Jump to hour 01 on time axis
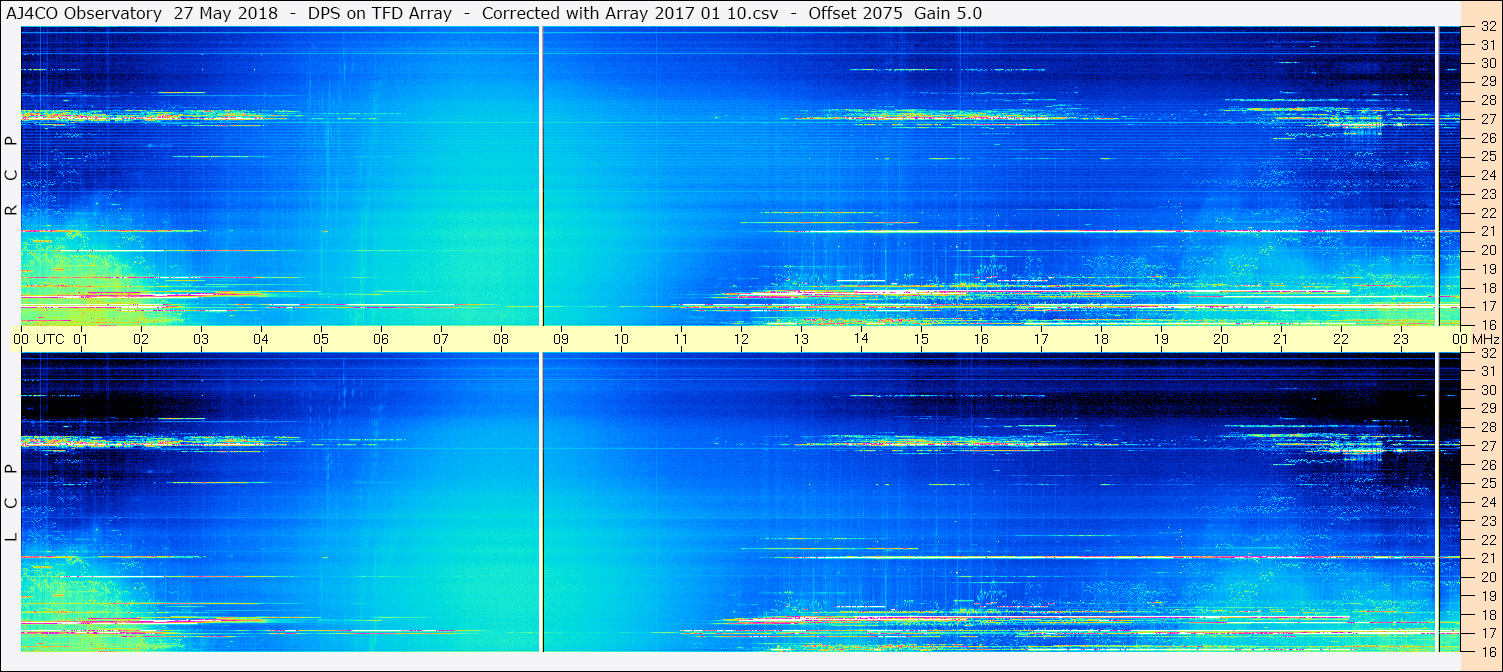This screenshot has height=672, width=1503. 81,339
